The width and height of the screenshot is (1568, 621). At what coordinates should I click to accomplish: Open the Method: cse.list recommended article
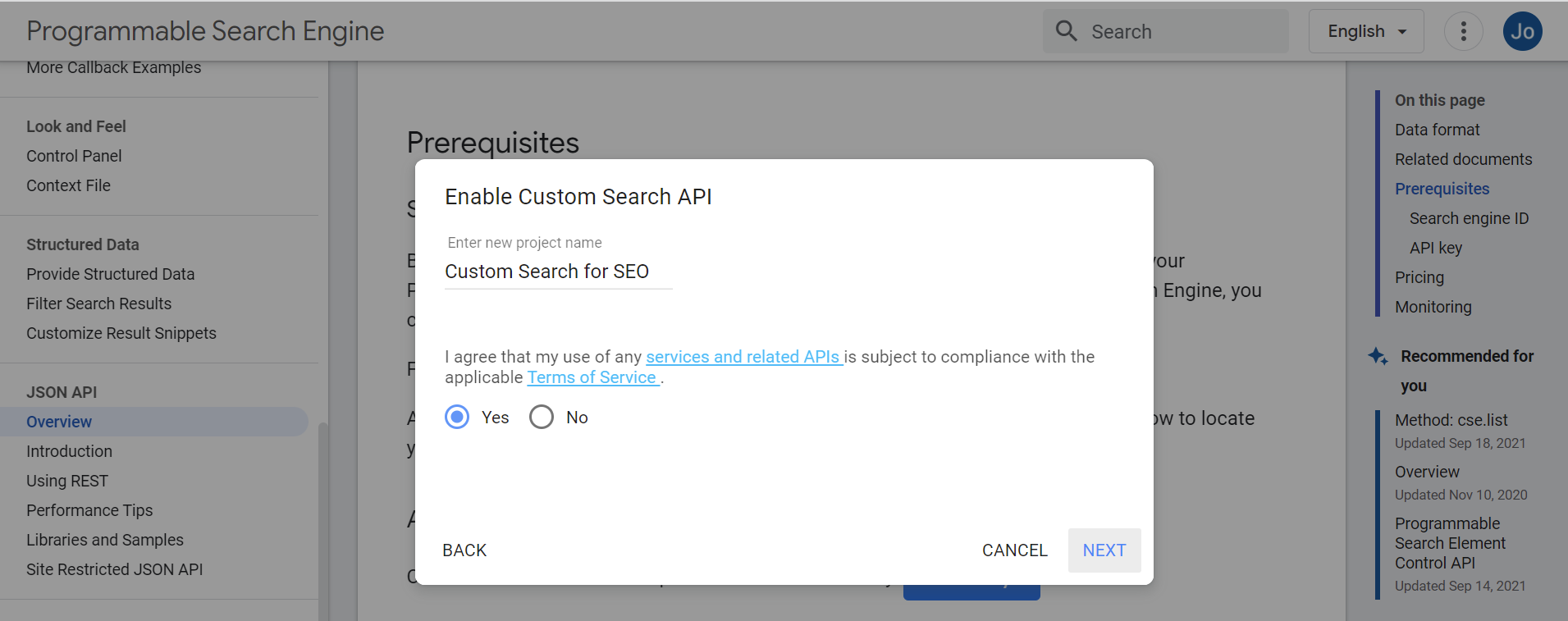1451,419
